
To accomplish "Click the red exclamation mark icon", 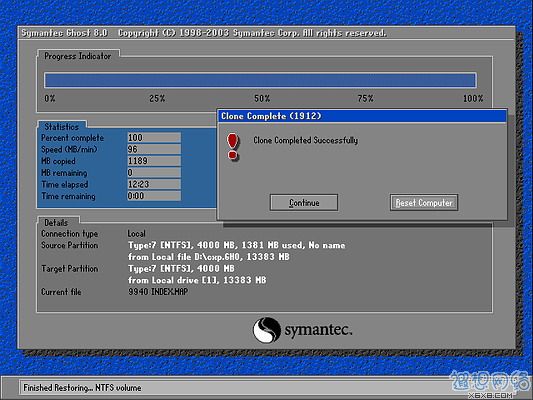I will [233, 146].
